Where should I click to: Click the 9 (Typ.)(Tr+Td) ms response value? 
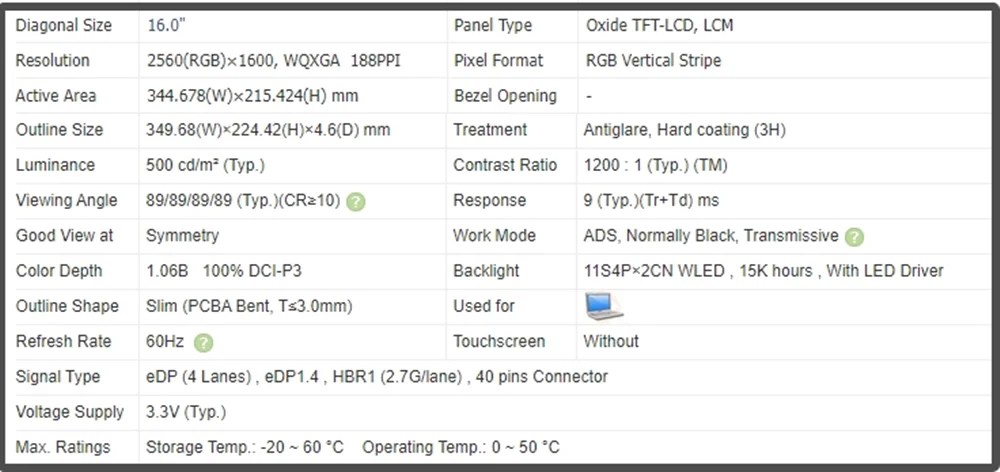(651, 200)
